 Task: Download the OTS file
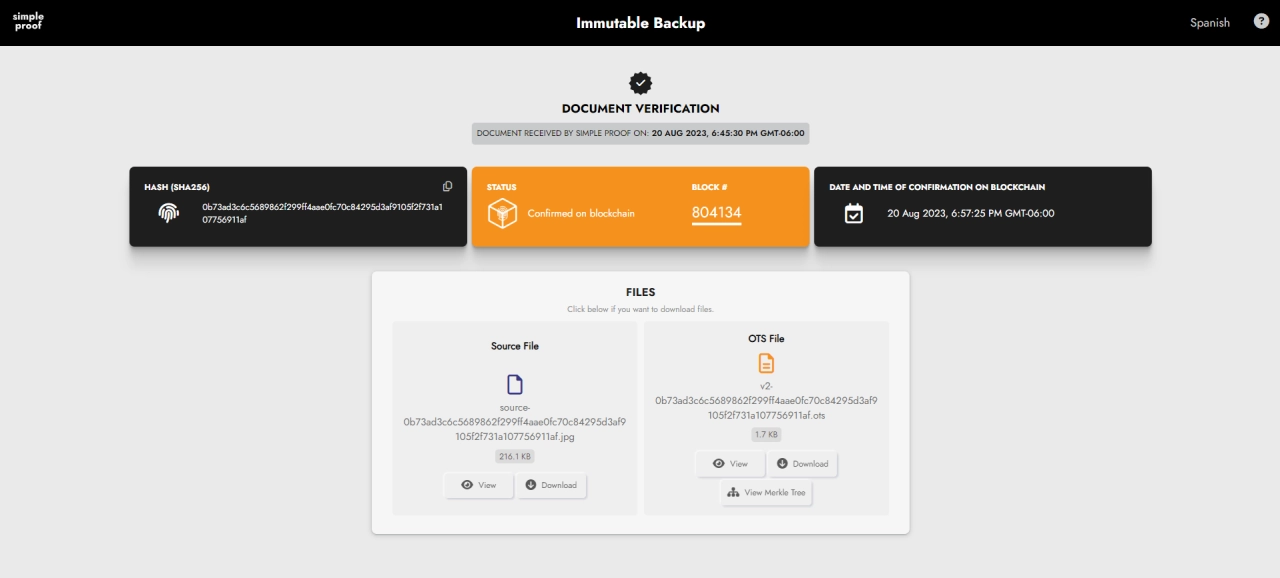(x=803, y=464)
